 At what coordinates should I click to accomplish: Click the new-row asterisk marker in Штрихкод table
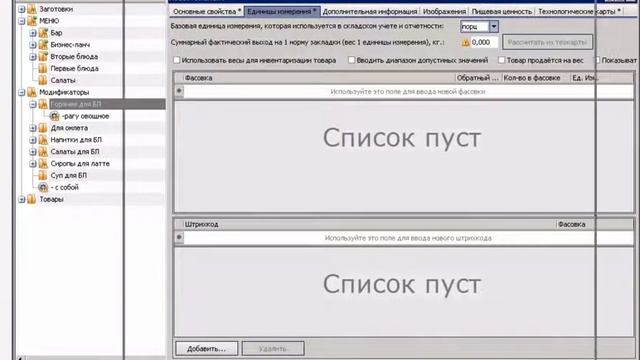(x=179, y=237)
